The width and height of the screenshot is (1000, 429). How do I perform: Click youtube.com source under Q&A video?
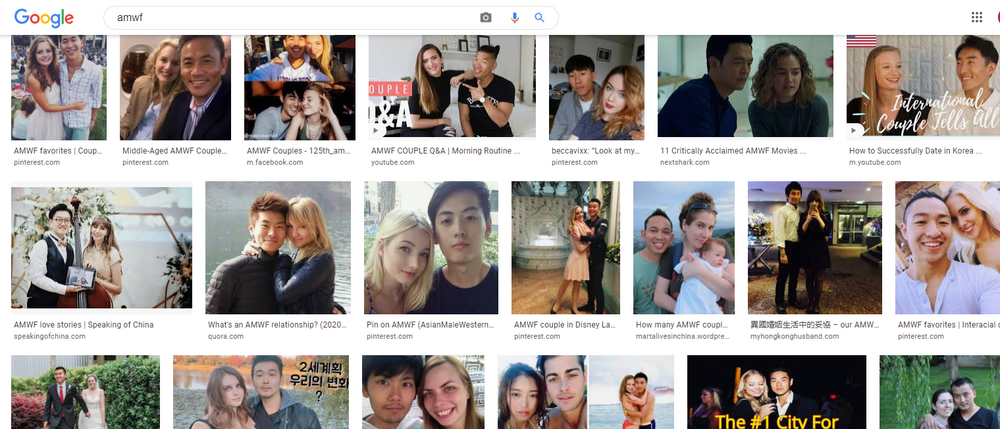coord(393,163)
